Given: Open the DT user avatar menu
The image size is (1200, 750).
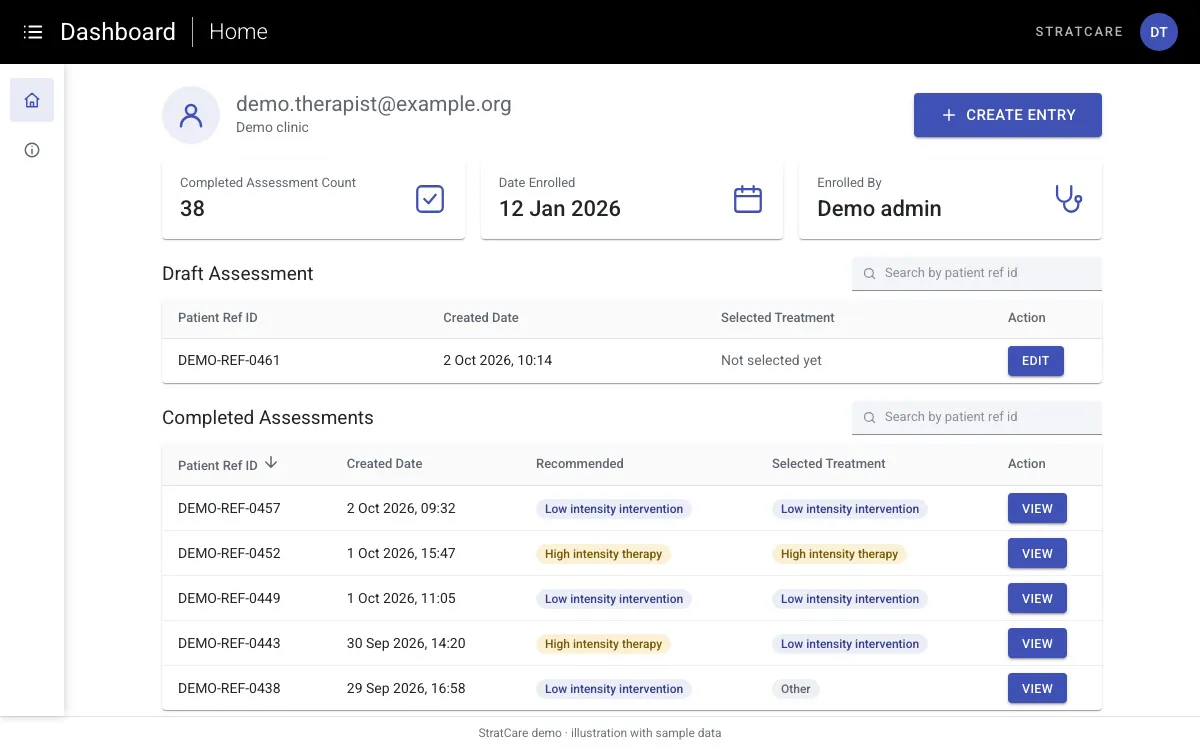Looking at the screenshot, I should [1158, 32].
